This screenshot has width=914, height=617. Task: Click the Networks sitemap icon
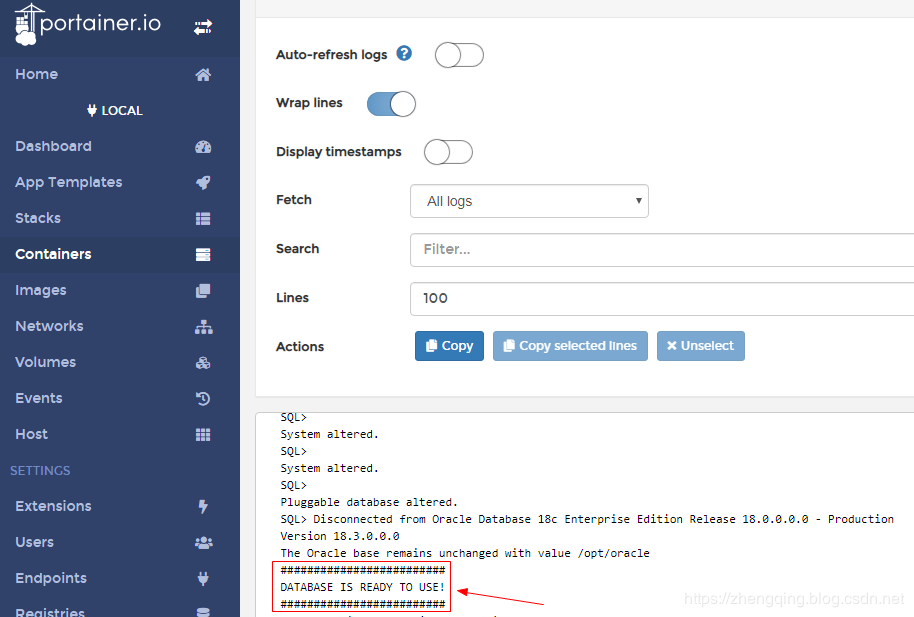(x=203, y=327)
